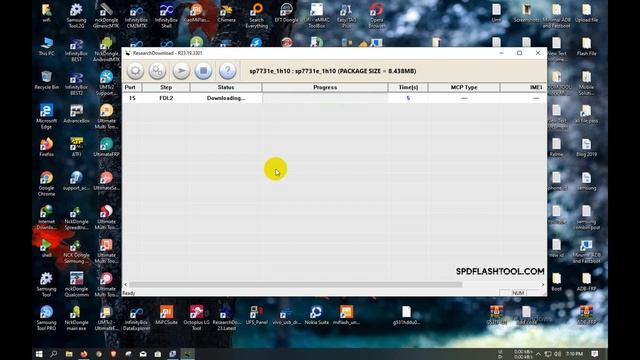Image resolution: width=640 pixels, height=360 pixels.
Task: Open the Opera Browser desktop icon
Action: (x=376, y=16)
